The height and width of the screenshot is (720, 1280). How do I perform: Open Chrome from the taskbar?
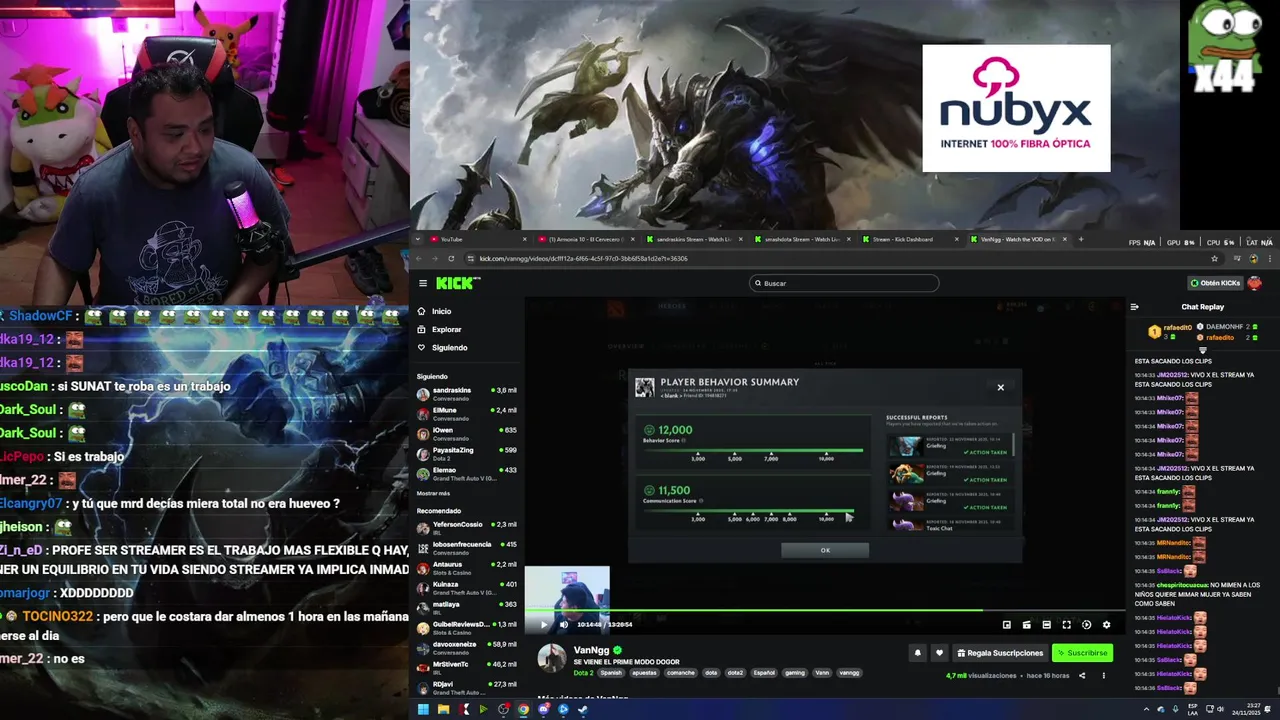[523, 710]
